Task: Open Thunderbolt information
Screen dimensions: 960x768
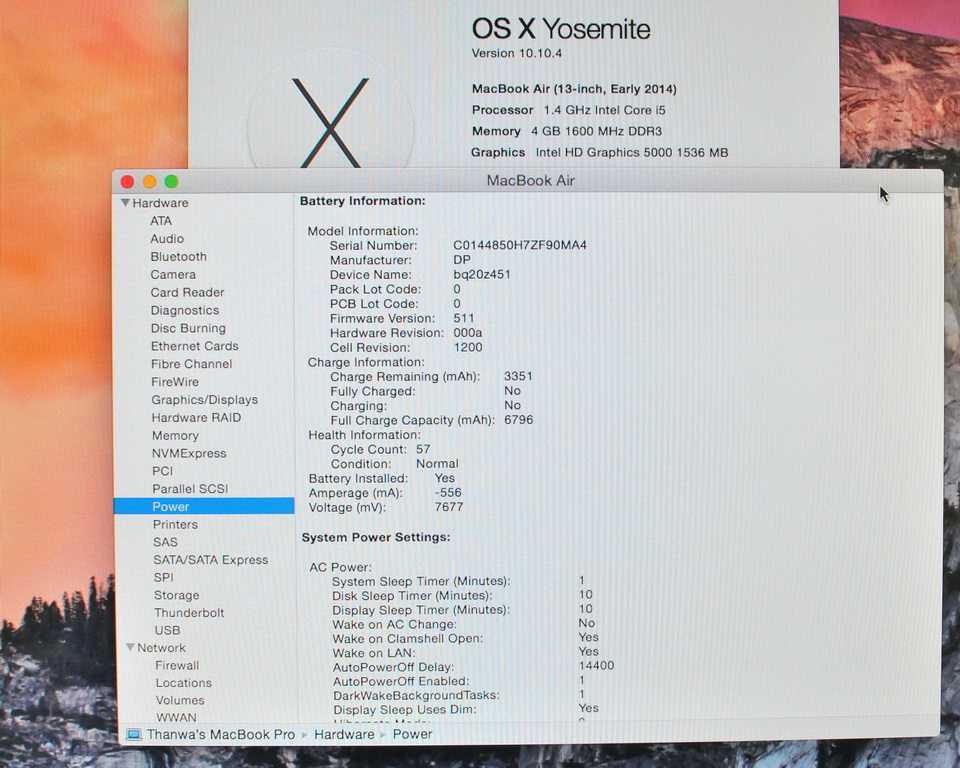Action: tap(189, 612)
